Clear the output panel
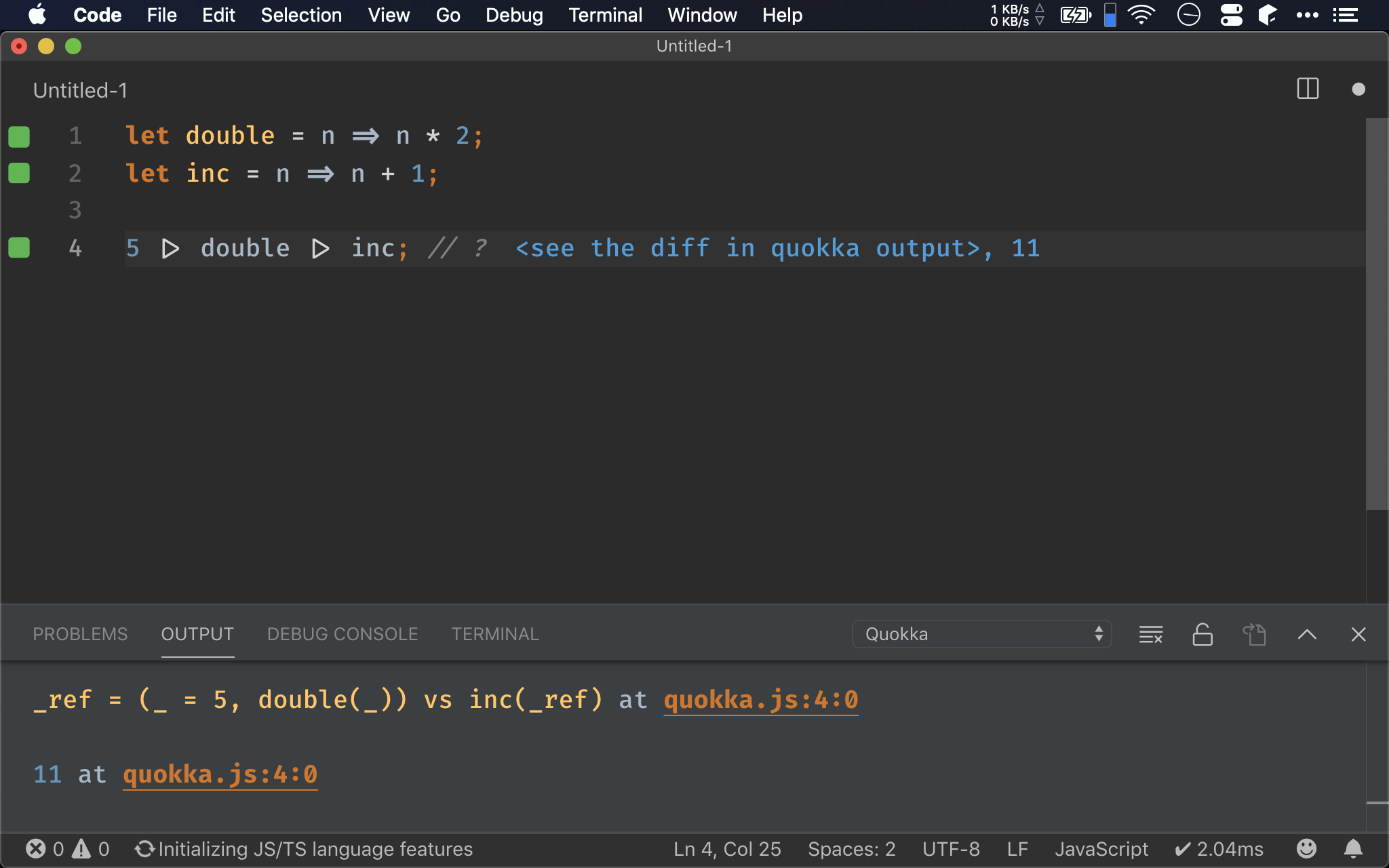This screenshot has width=1389, height=868. click(x=1150, y=635)
